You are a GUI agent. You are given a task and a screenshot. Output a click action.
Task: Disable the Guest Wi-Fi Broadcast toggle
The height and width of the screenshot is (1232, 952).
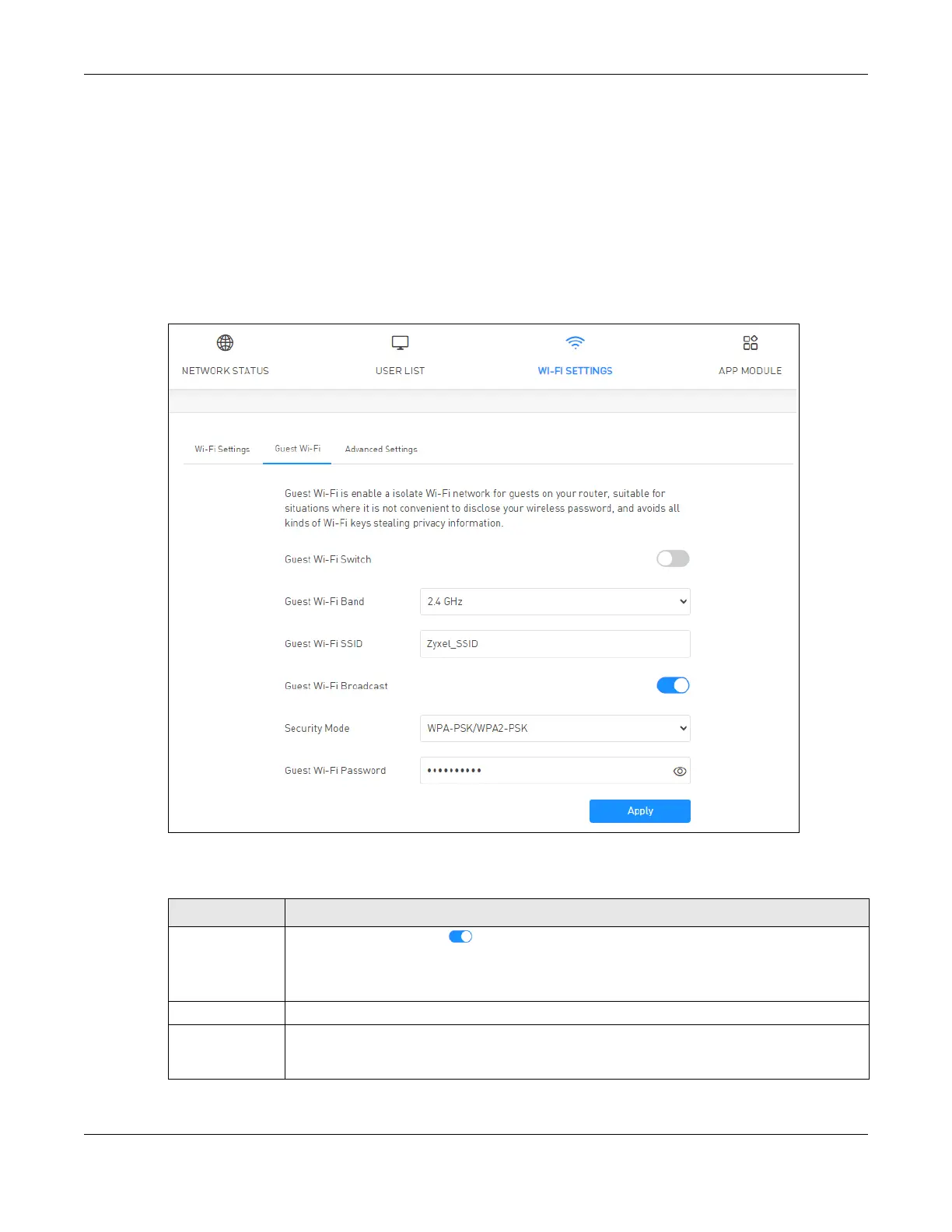pos(673,685)
